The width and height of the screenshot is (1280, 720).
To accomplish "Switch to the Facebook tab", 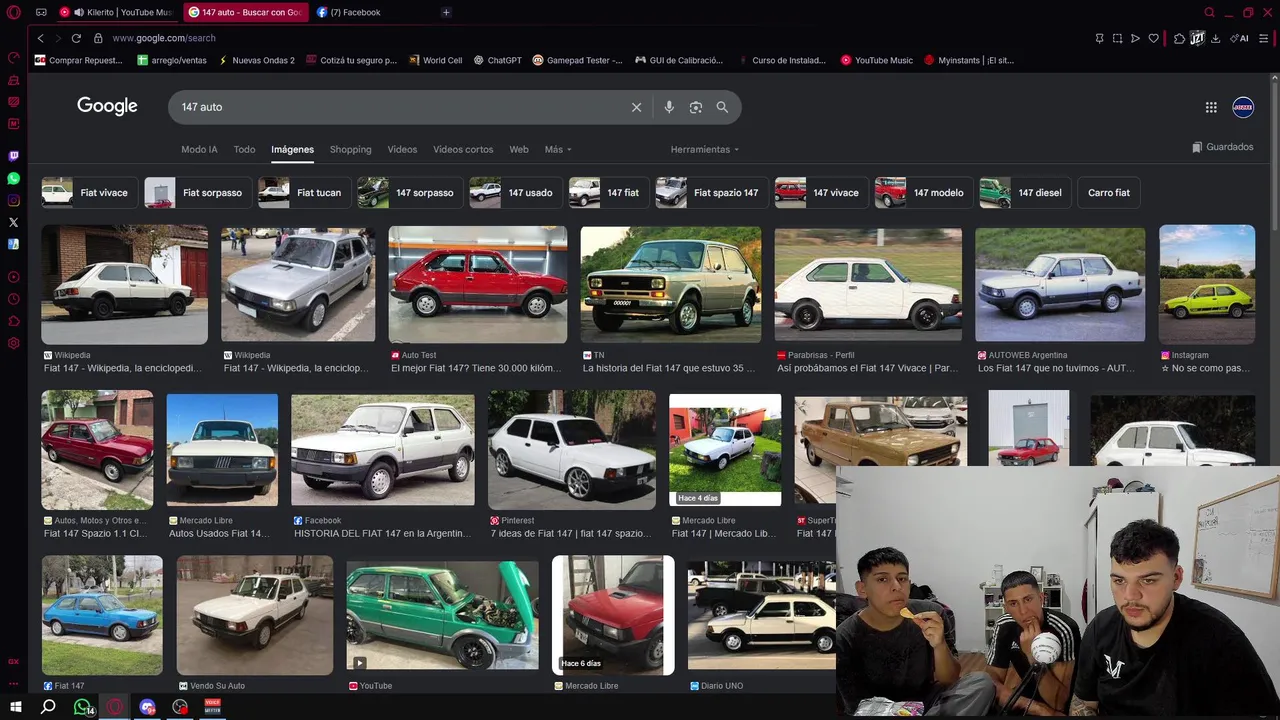I will point(355,12).
